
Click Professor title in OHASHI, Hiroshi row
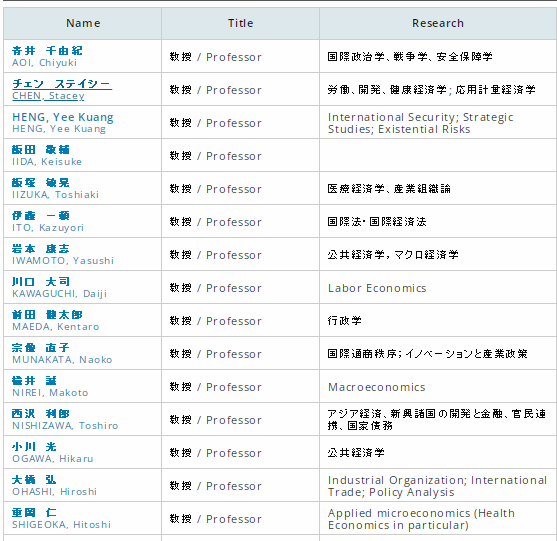(215, 486)
